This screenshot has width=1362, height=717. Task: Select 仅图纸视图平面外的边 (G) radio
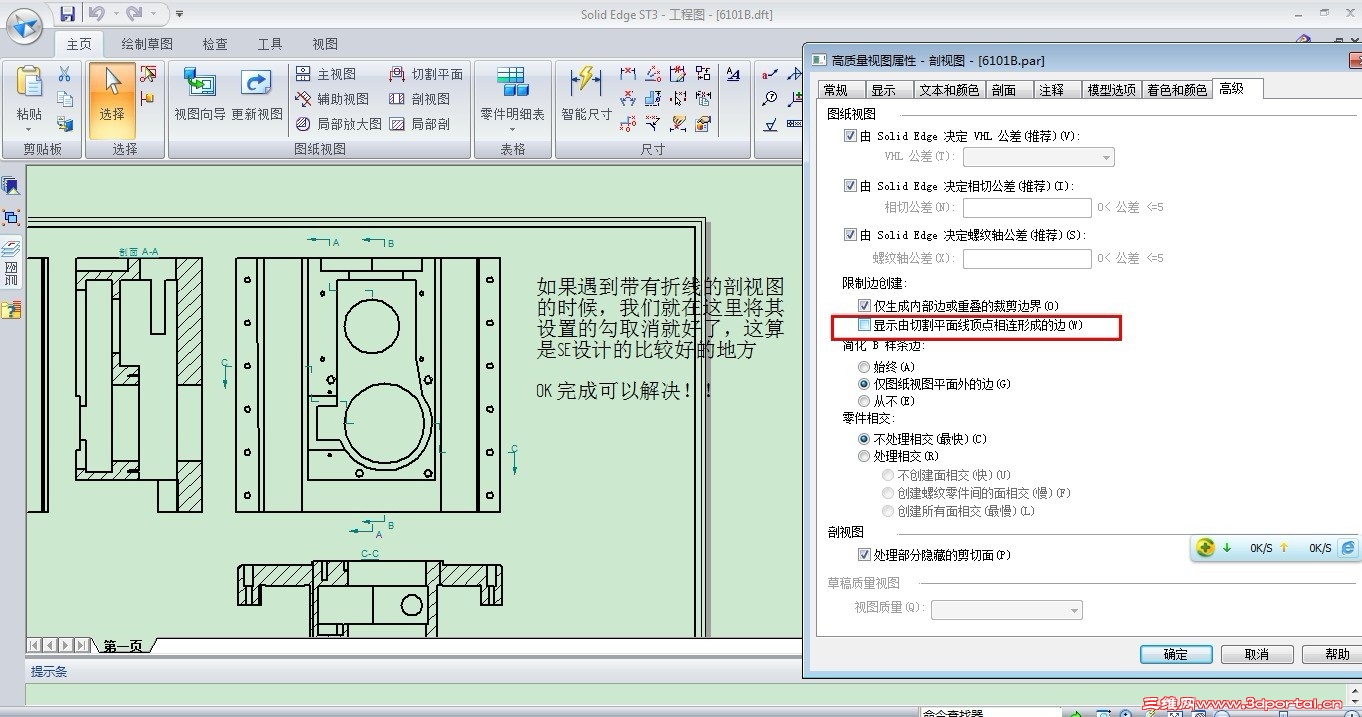[864, 384]
